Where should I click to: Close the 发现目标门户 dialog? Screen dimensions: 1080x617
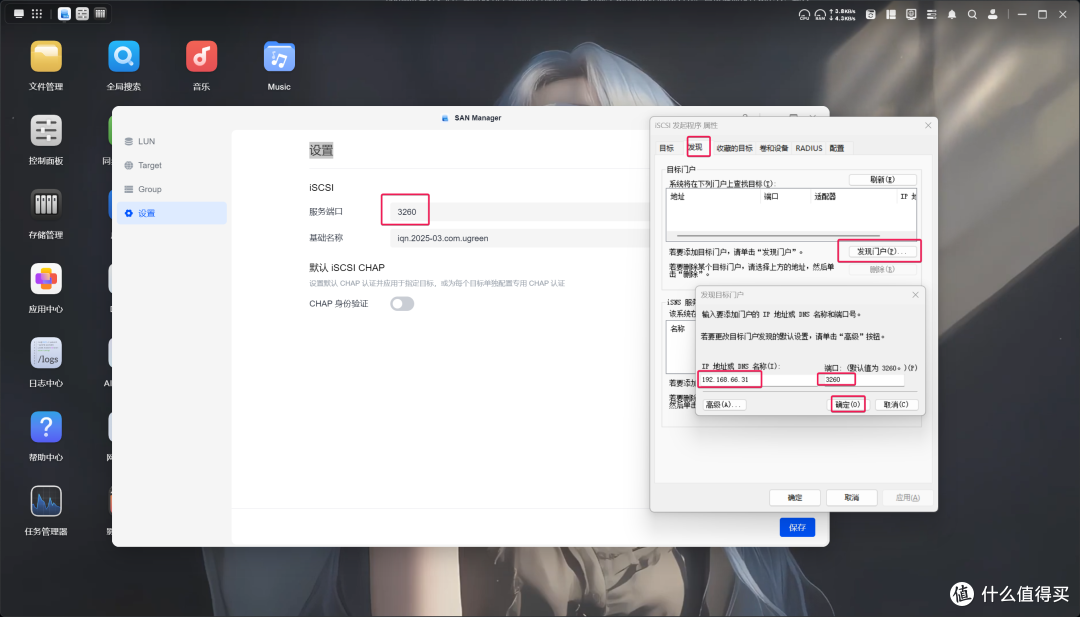[x=915, y=295]
